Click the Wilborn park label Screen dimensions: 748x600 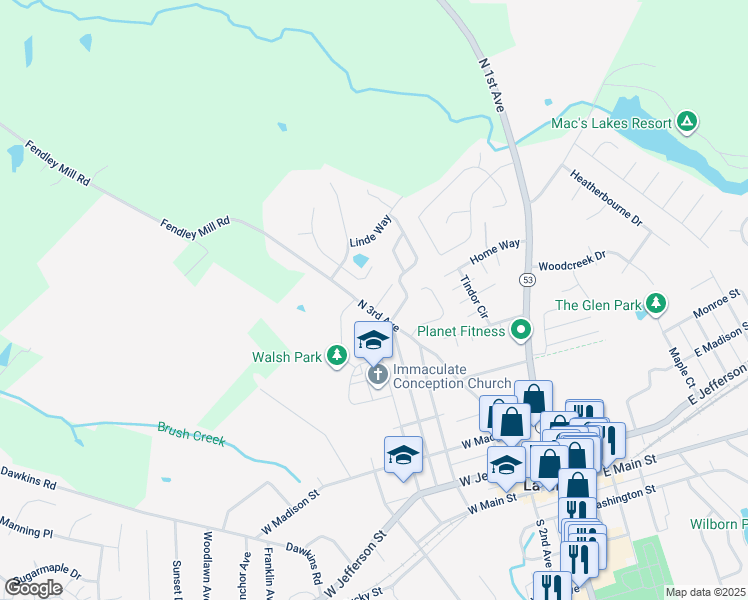[x=718, y=524]
